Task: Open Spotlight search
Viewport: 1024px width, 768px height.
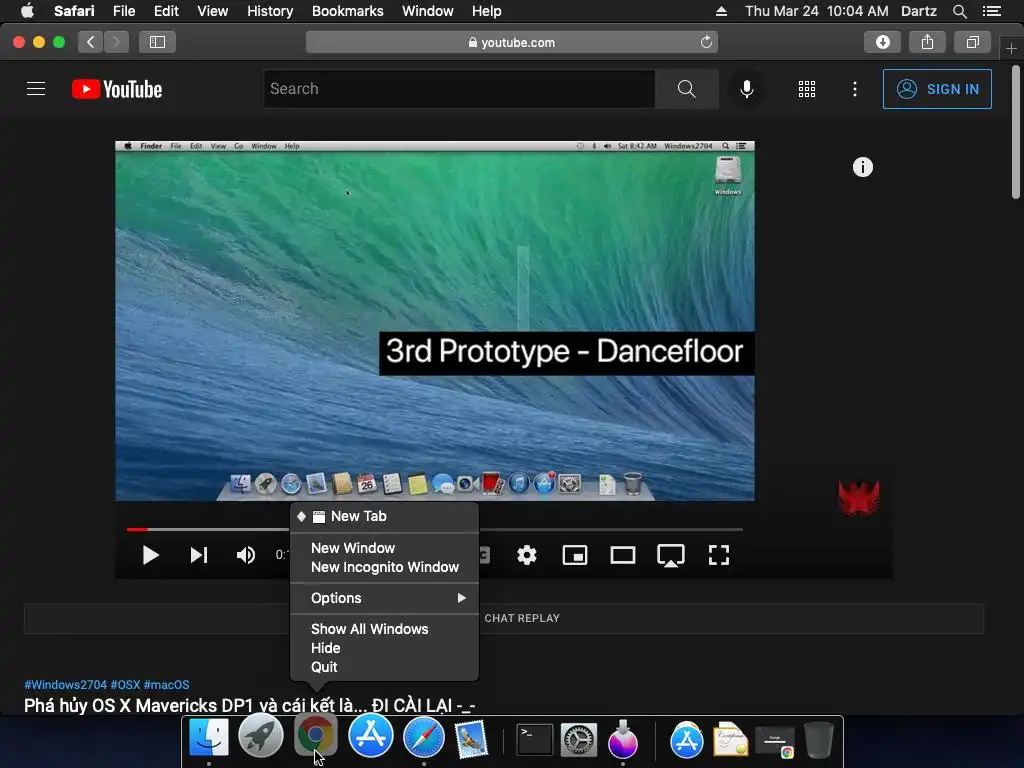Action: point(959,11)
